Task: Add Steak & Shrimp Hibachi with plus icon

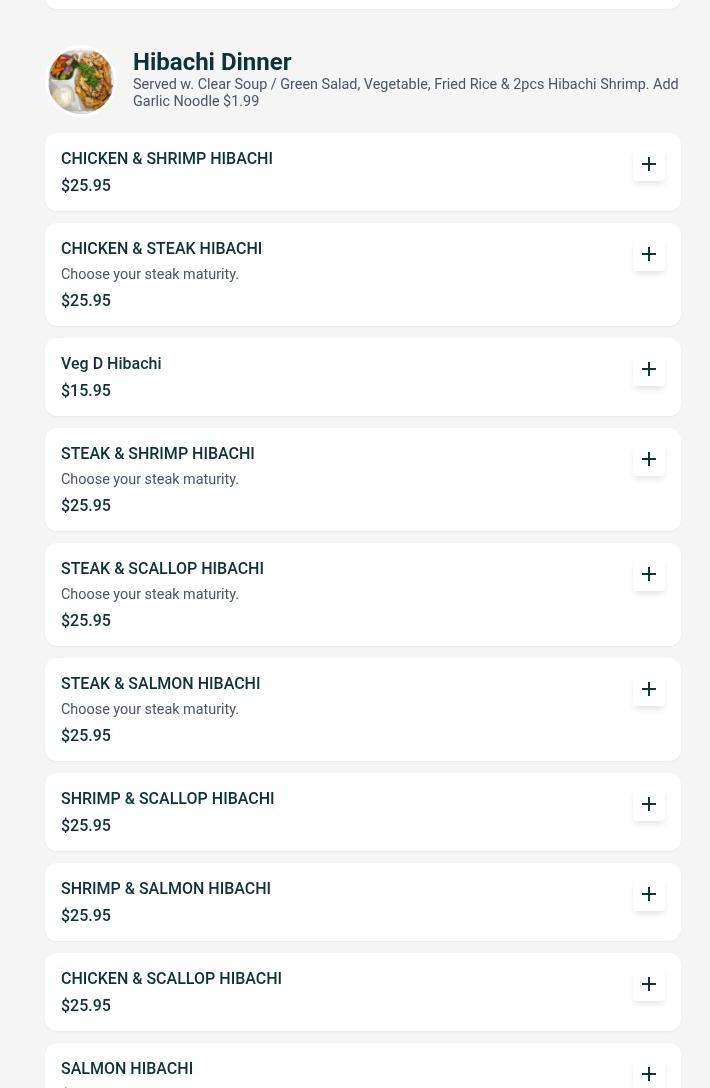Action: click(x=649, y=459)
